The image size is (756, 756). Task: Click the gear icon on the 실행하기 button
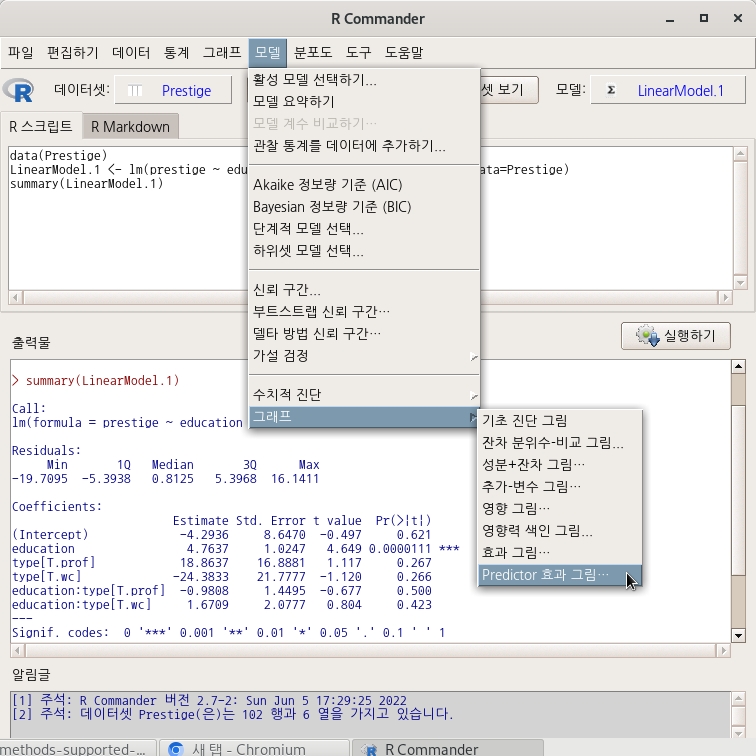click(647, 336)
